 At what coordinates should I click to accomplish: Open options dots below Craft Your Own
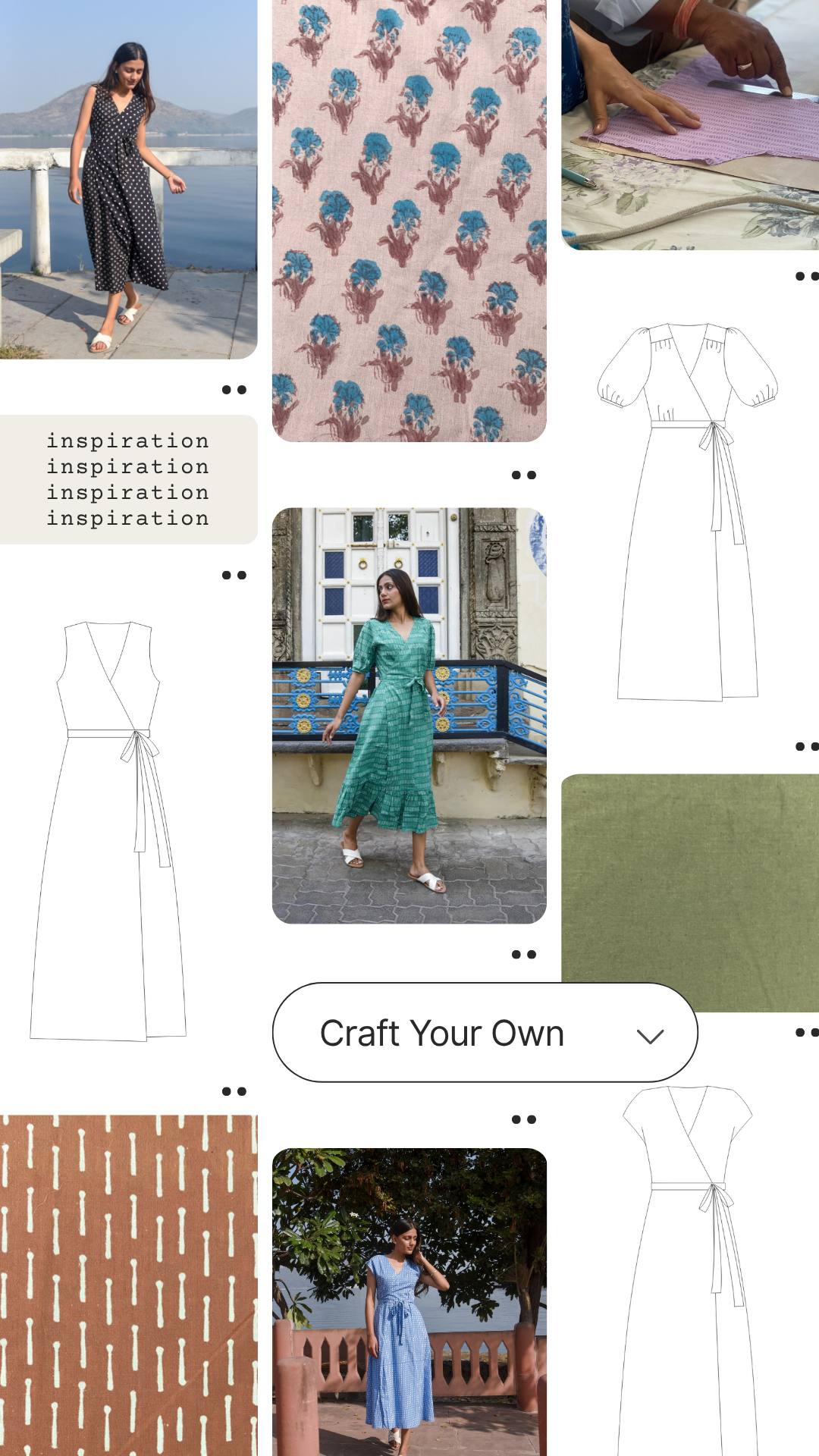click(523, 1119)
